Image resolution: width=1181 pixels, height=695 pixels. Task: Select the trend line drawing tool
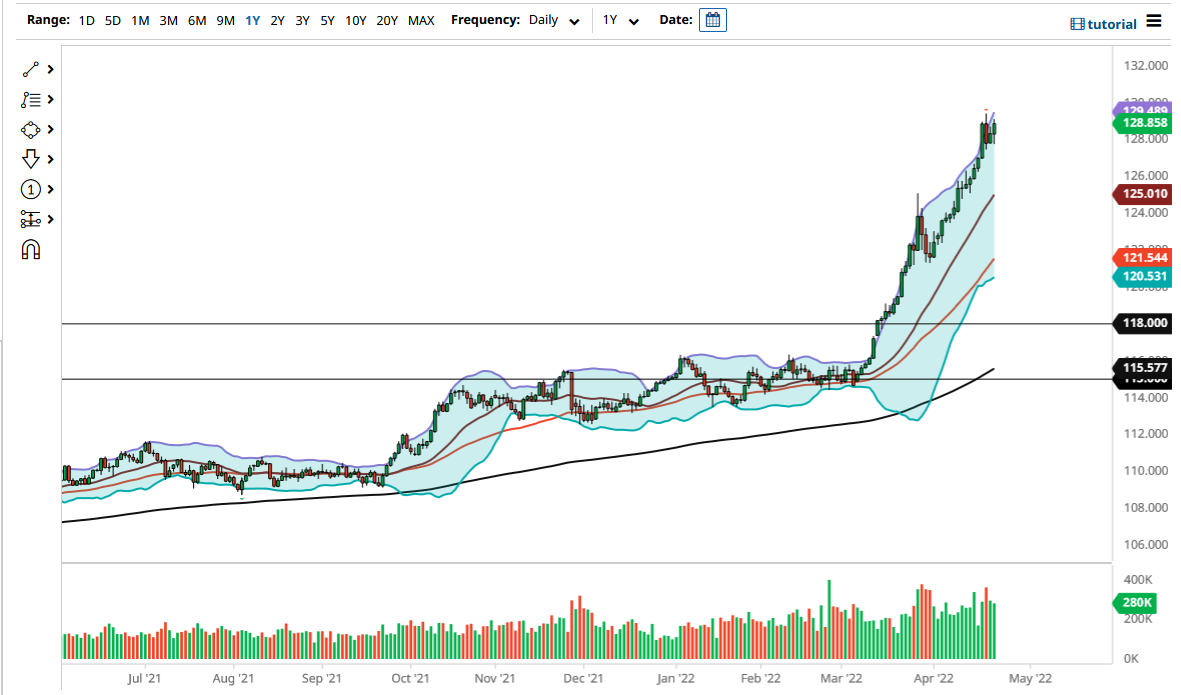(x=30, y=69)
